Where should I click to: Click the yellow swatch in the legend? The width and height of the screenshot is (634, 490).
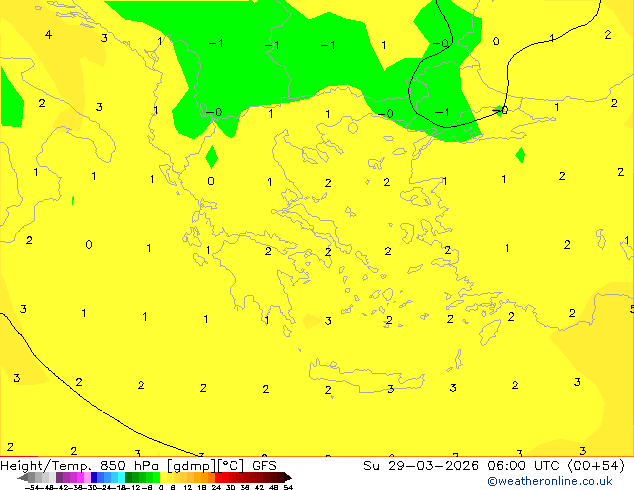pyautogui.click(x=164, y=478)
